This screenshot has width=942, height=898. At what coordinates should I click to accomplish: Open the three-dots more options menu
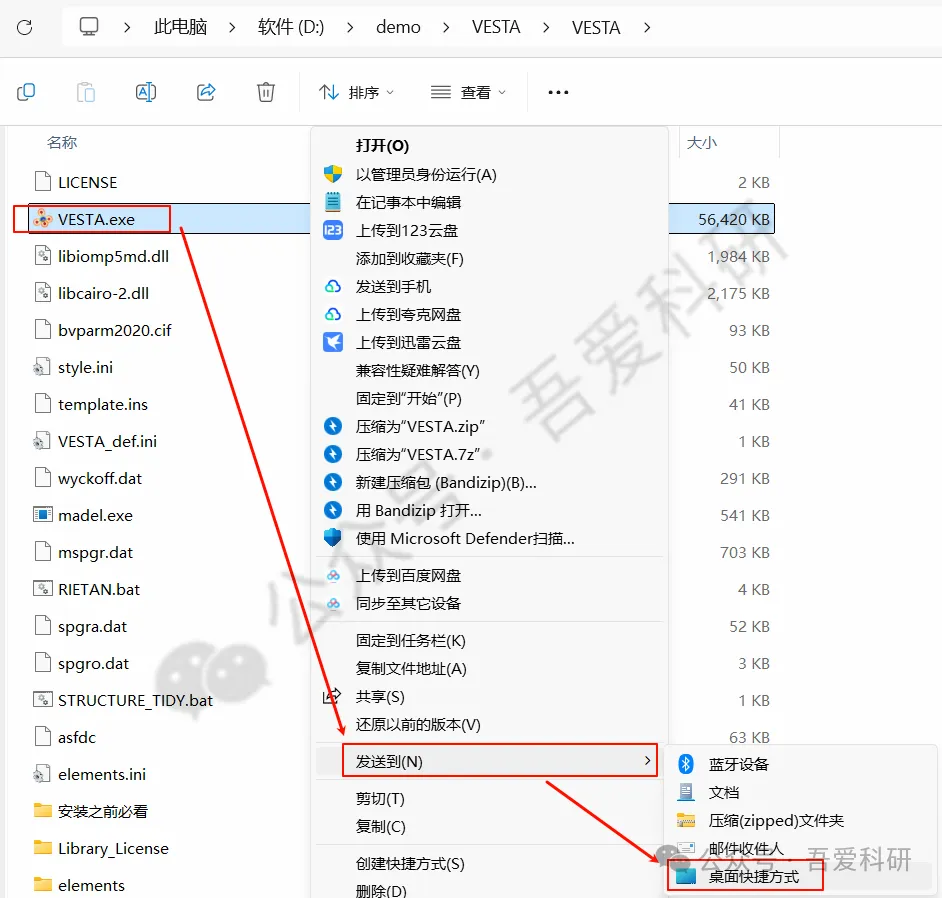pos(558,93)
